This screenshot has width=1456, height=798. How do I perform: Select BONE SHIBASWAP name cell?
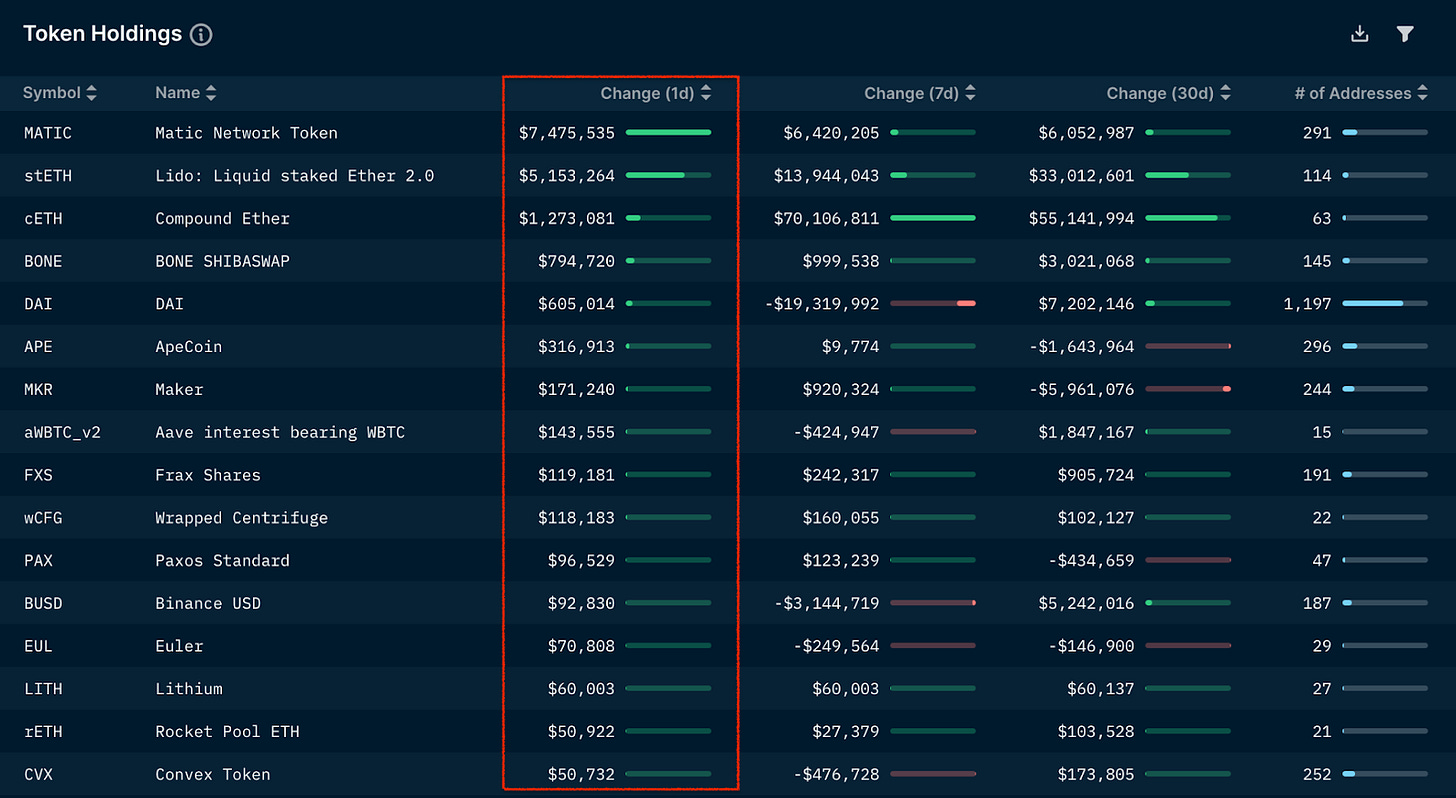tap(223, 261)
